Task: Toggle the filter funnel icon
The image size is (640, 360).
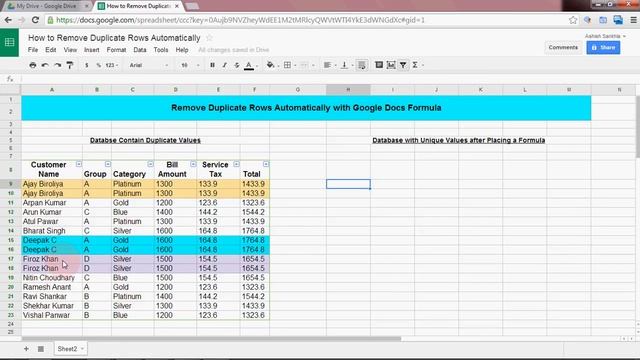Action: (403, 65)
